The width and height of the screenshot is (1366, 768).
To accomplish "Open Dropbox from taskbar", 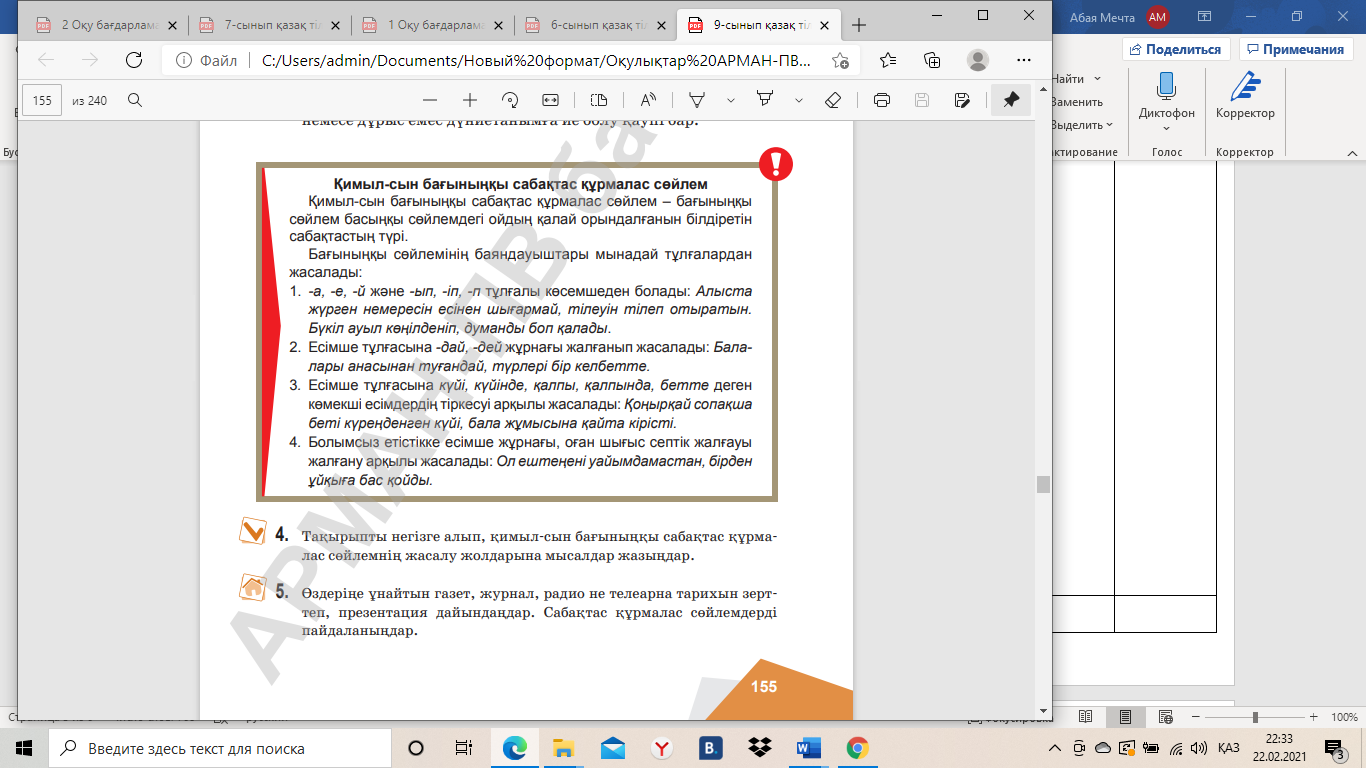I will click(760, 748).
